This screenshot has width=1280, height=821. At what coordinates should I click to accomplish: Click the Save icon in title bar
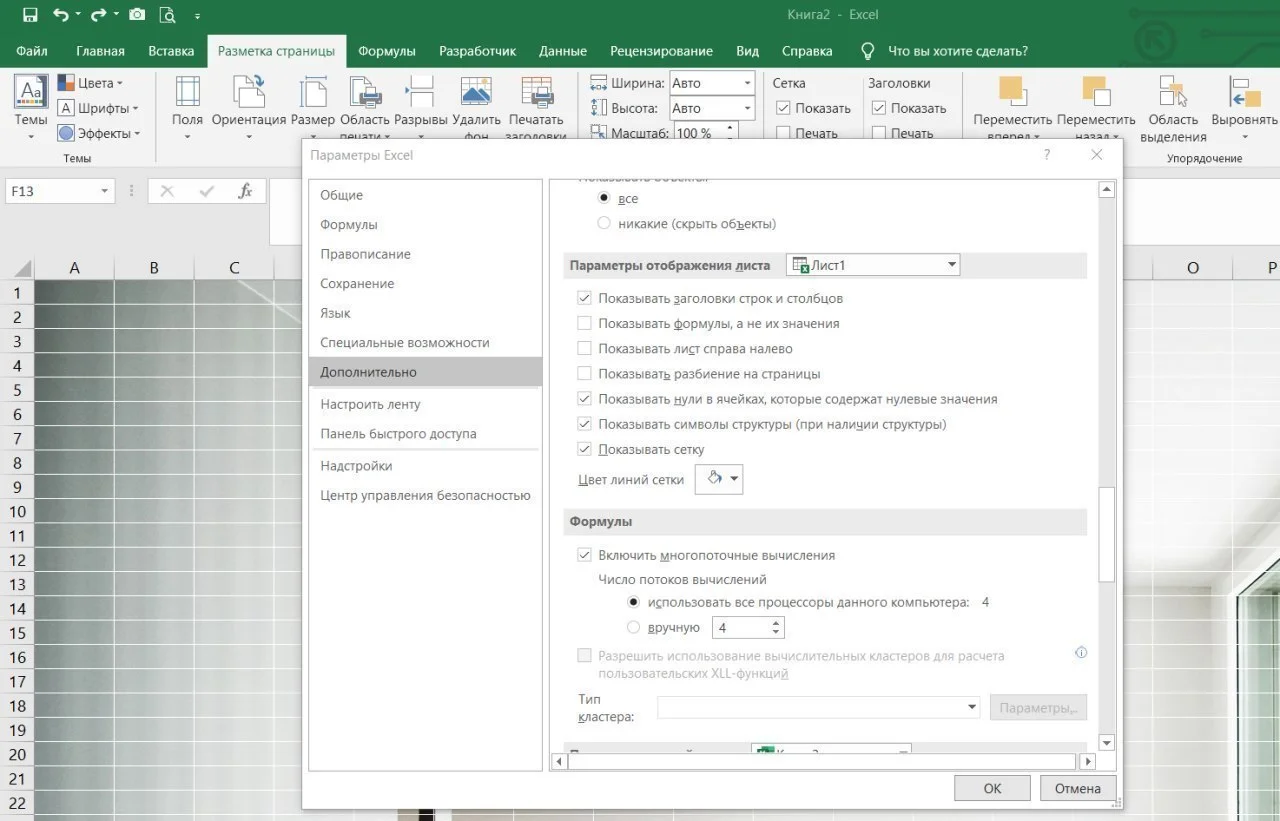coord(30,15)
